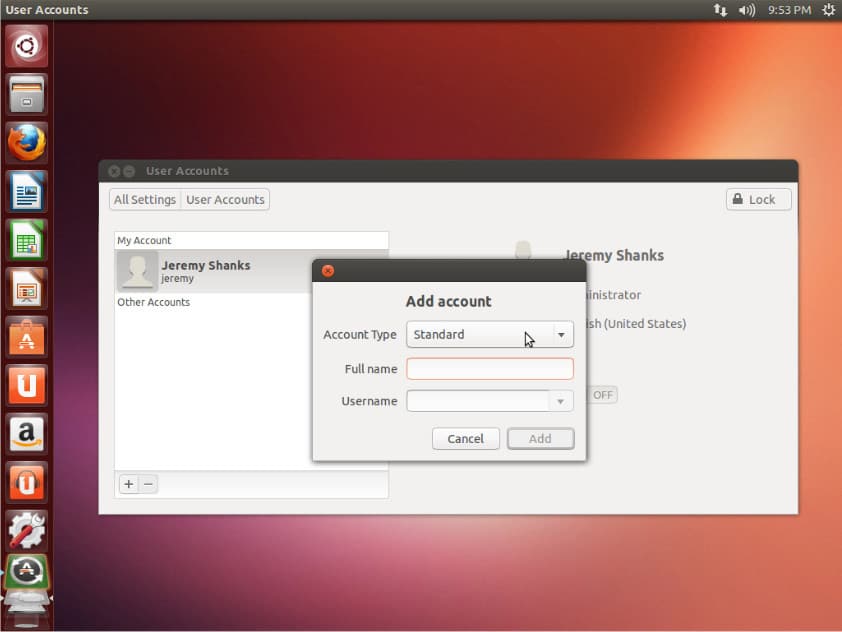The height and width of the screenshot is (632, 842).
Task: Select Jeremy Shanks in the account list
Action: (x=214, y=271)
